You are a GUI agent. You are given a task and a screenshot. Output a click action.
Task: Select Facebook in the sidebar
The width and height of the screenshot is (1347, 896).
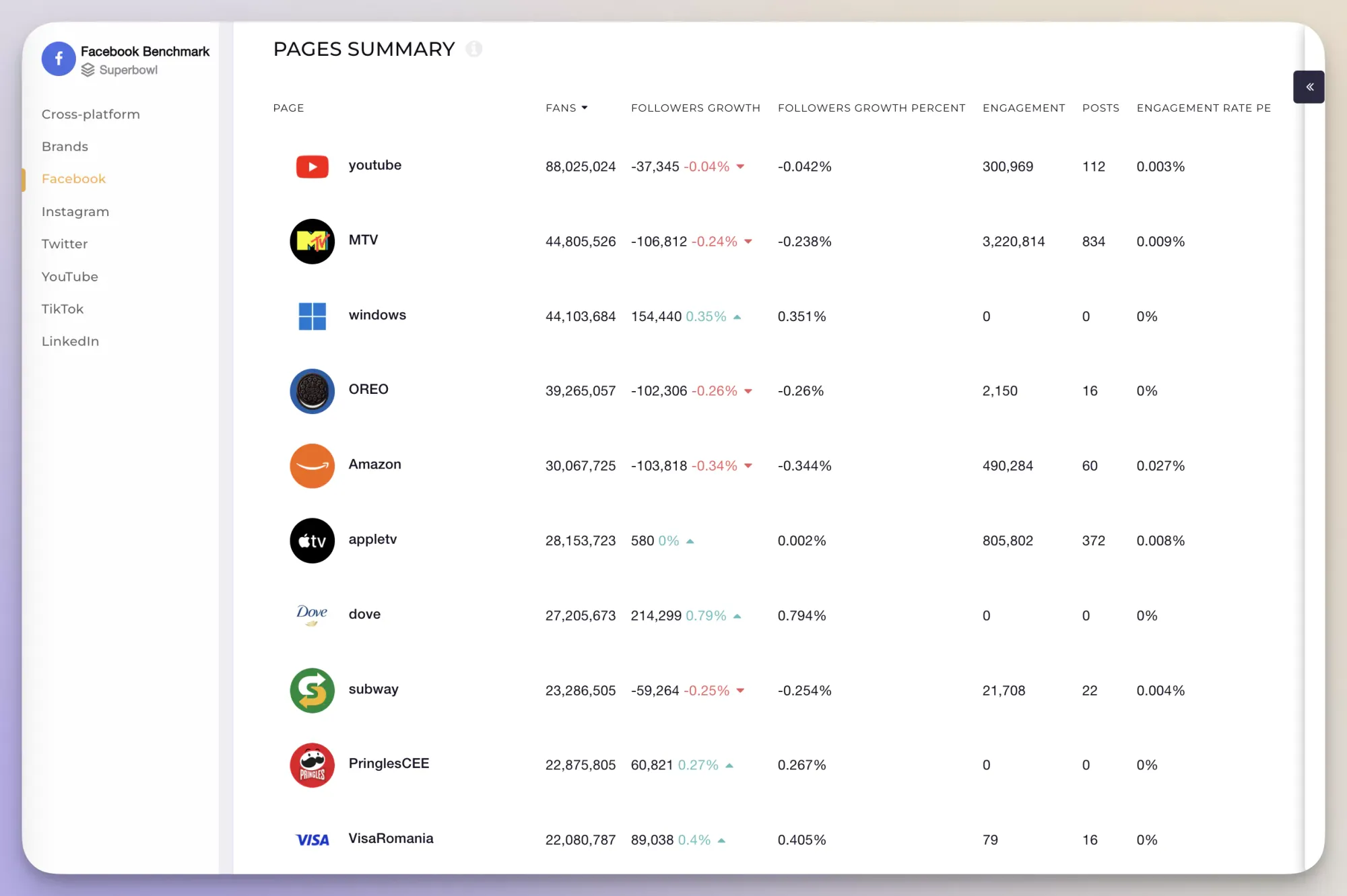click(x=73, y=179)
